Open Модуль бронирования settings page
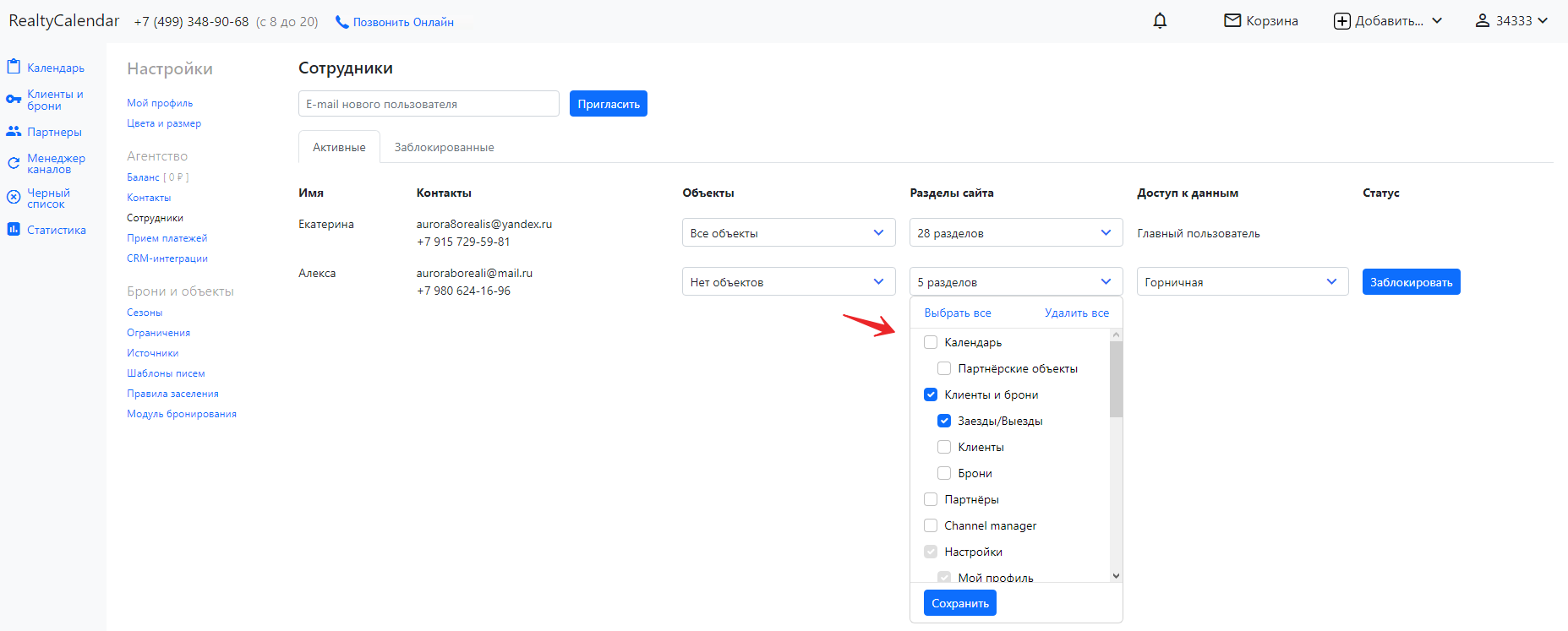The height and width of the screenshot is (631, 1568). [182, 414]
